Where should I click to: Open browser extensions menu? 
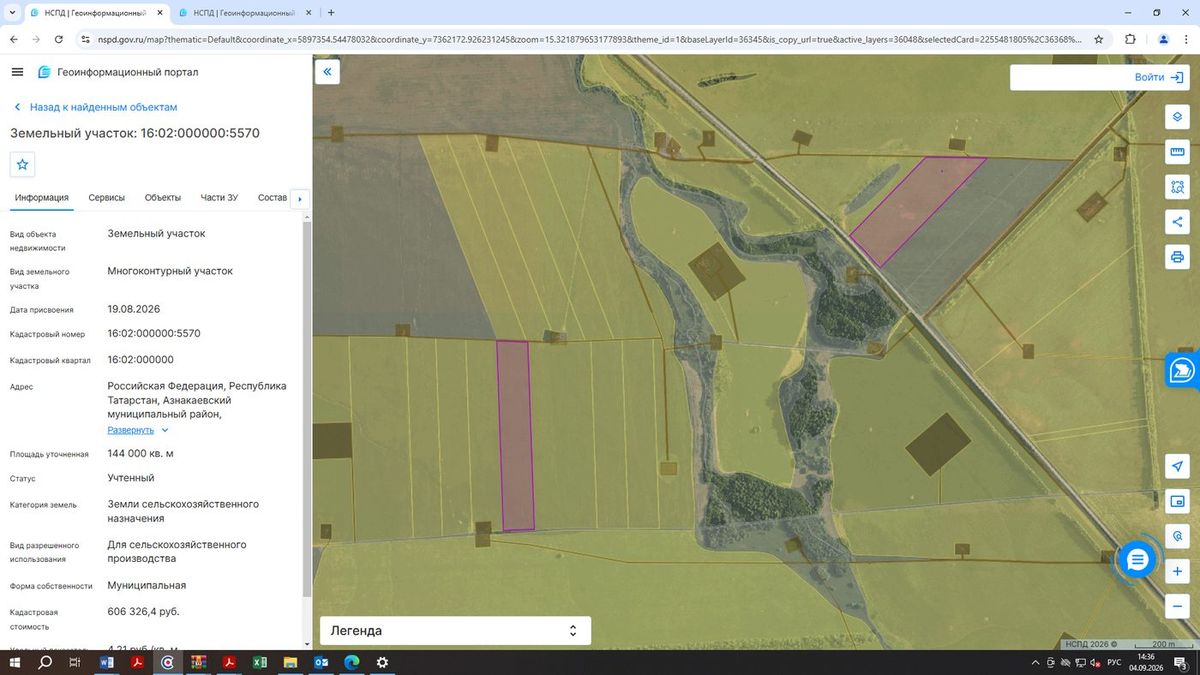[1130, 39]
